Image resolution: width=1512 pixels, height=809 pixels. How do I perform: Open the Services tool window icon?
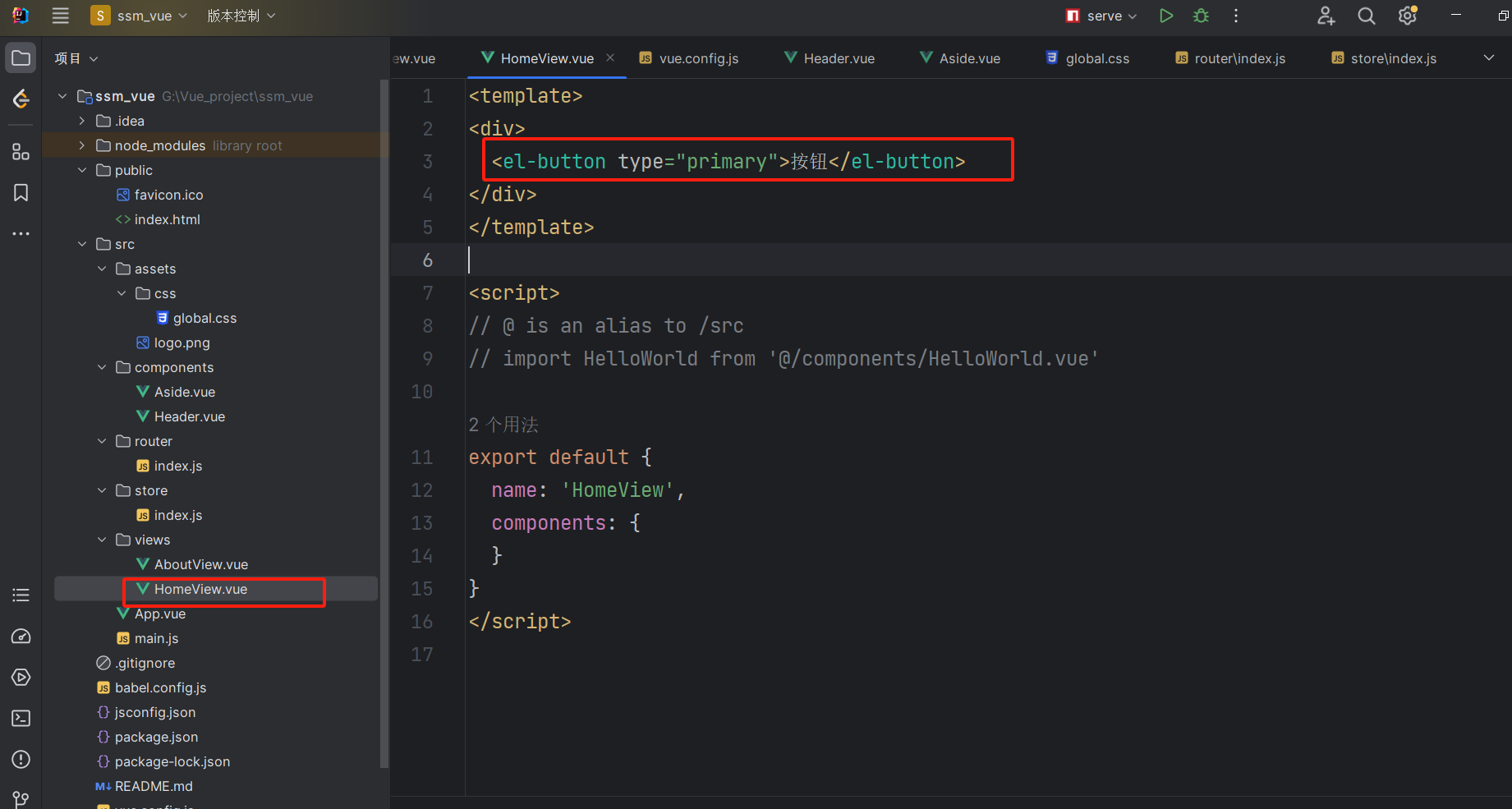pyautogui.click(x=21, y=678)
